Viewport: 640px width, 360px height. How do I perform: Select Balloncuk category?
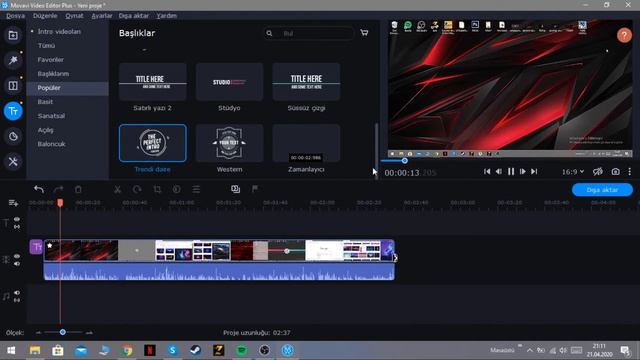51,144
